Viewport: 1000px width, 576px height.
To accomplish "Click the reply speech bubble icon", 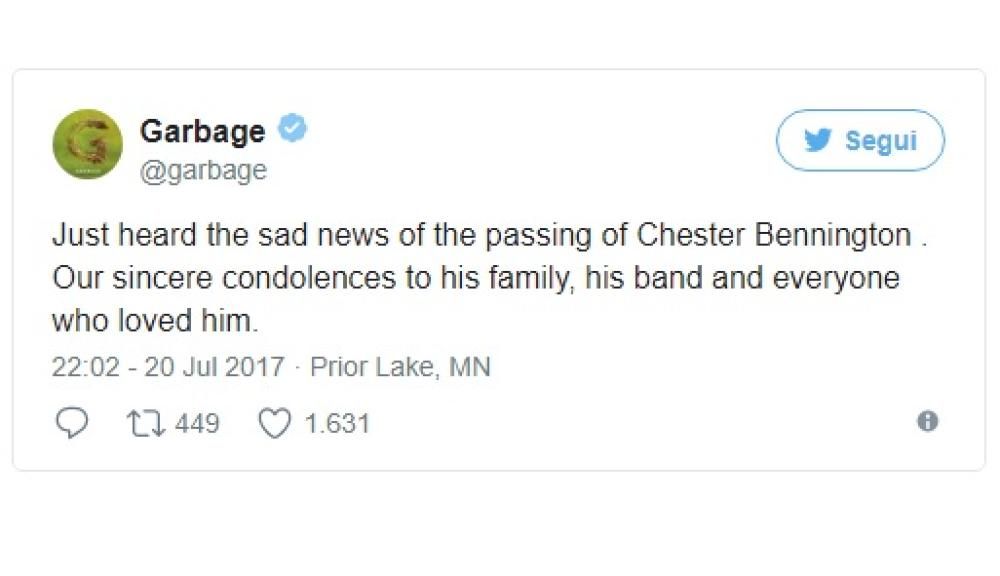I will point(71,423).
